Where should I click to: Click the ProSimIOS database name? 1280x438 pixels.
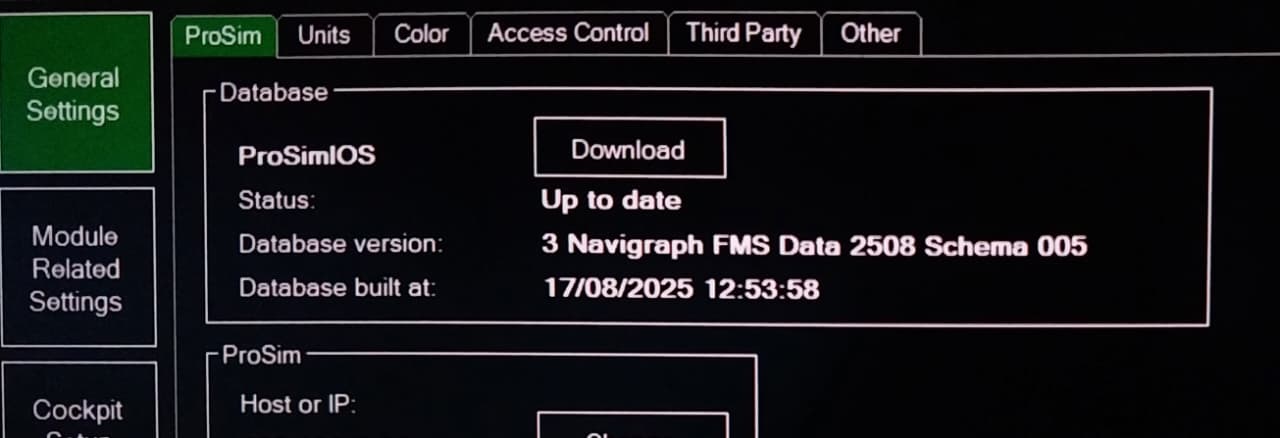tap(307, 156)
